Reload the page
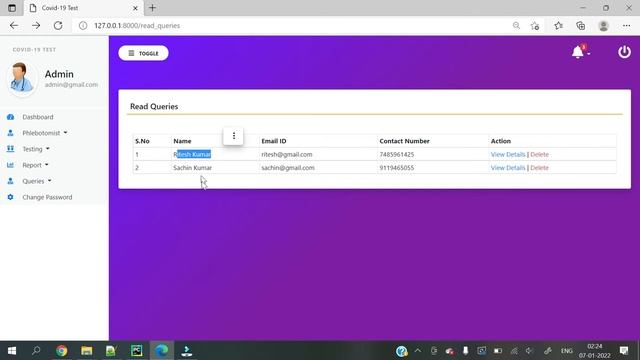Image resolution: width=640 pixels, height=360 pixels. (58, 25)
